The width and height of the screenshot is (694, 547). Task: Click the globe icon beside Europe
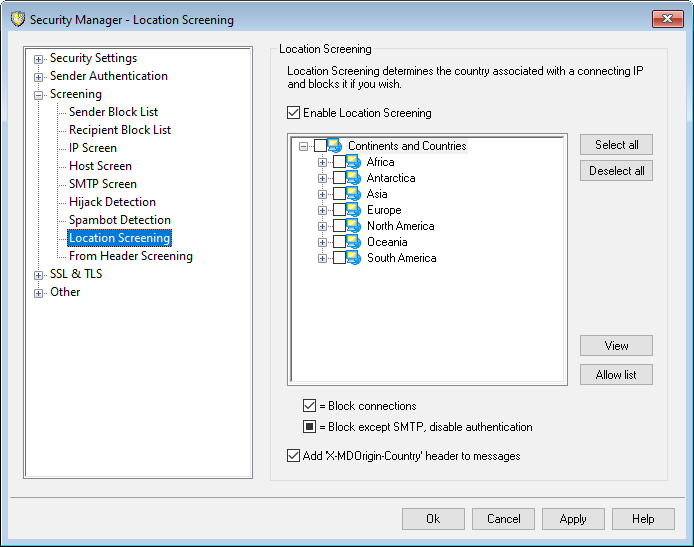pos(353,210)
